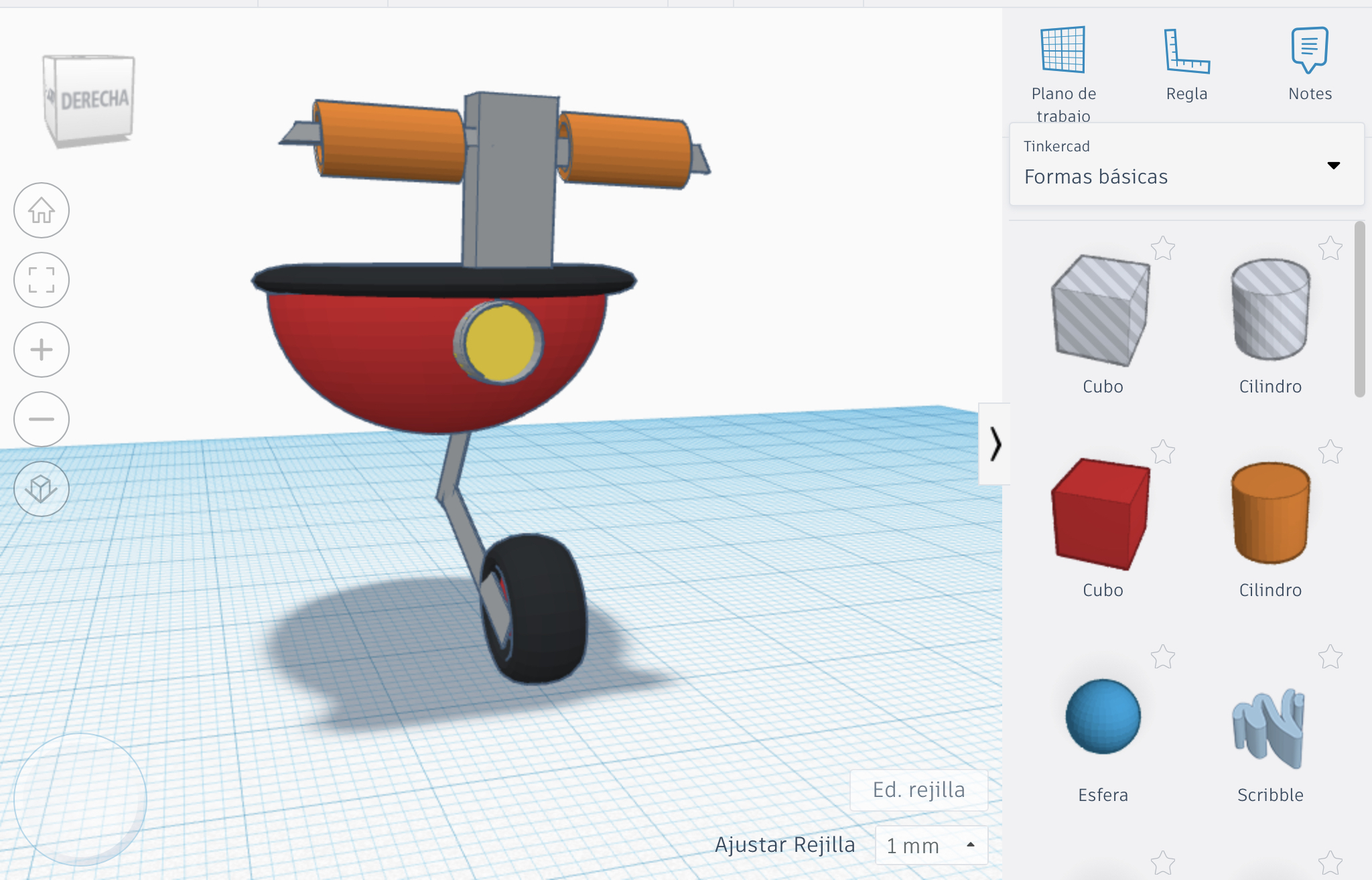
Task: Toggle perspective view with the view mode icon
Action: tap(42, 490)
